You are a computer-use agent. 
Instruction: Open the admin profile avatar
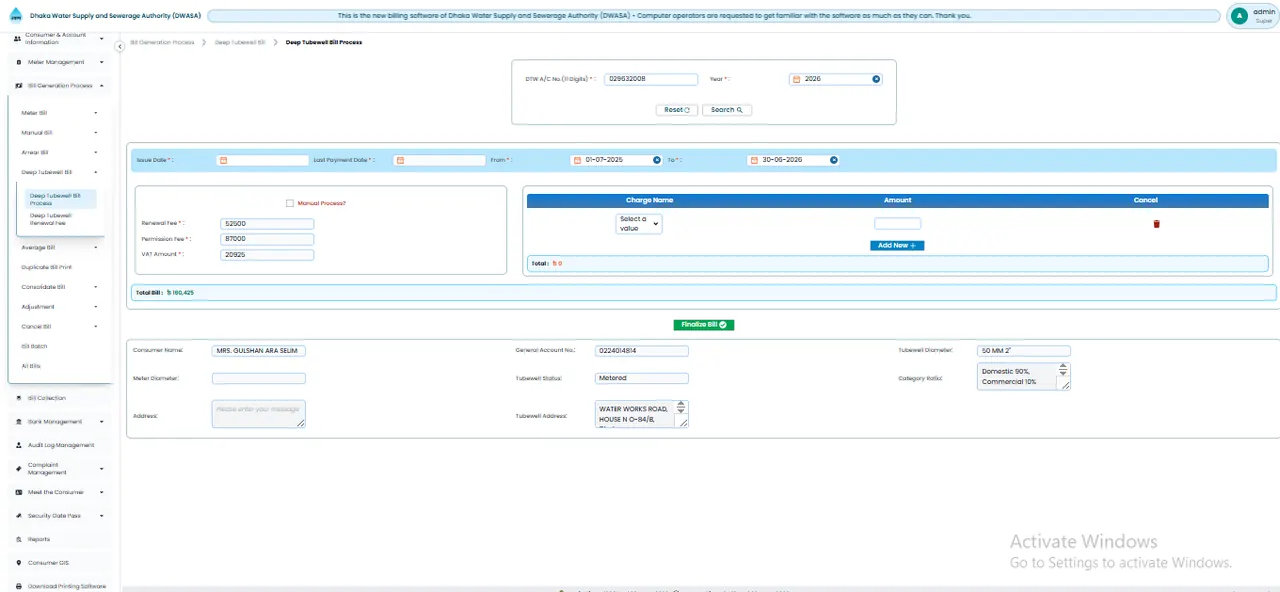[x=1240, y=15]
